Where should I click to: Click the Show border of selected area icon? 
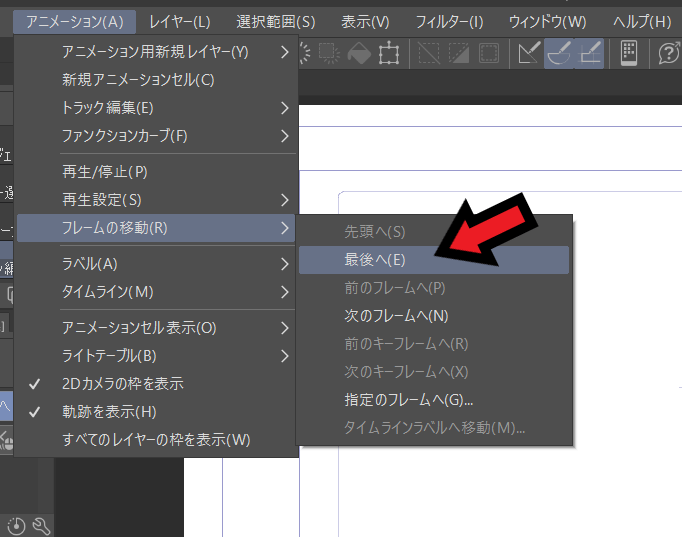(489, 53)
